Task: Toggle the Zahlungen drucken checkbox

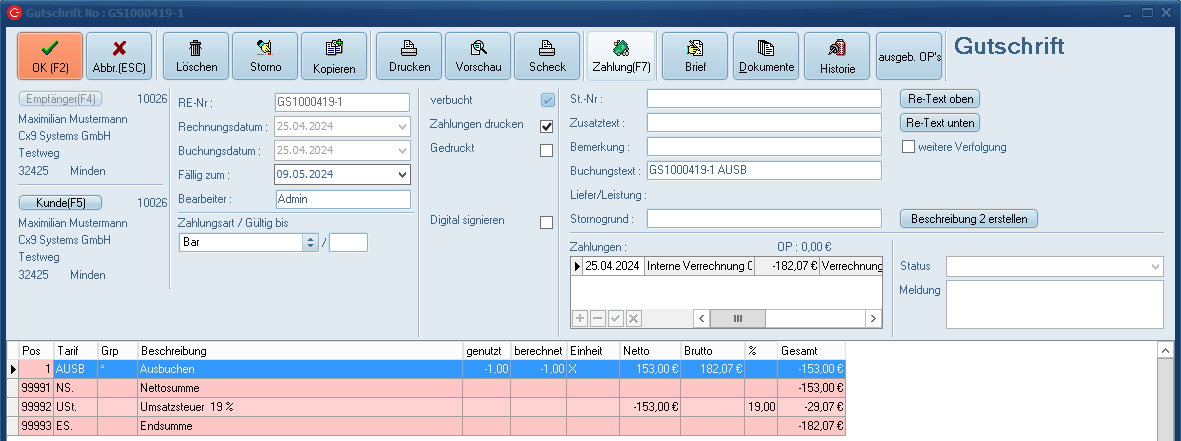Action: click(x=547, y=126)
